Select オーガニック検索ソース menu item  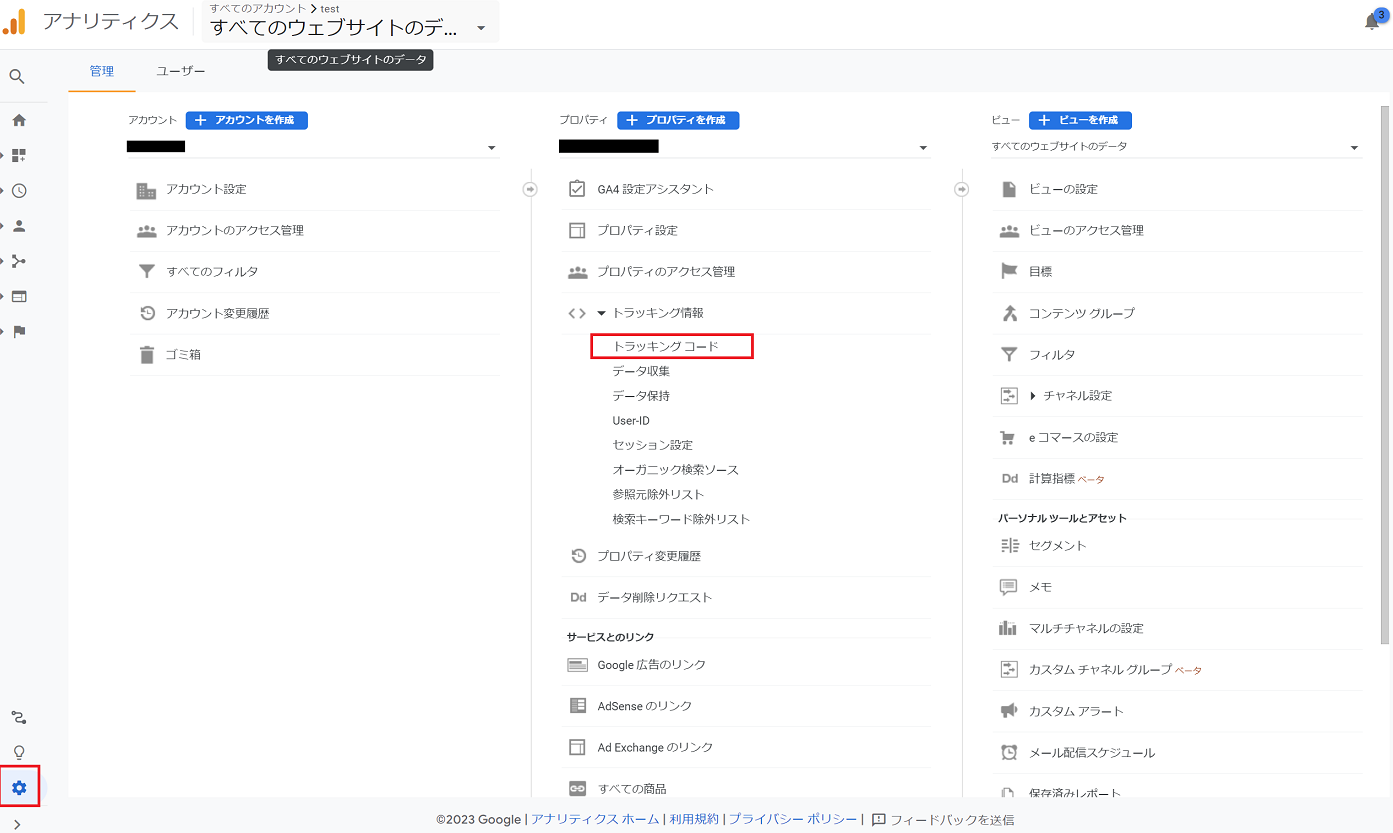[x=676, y=470]
